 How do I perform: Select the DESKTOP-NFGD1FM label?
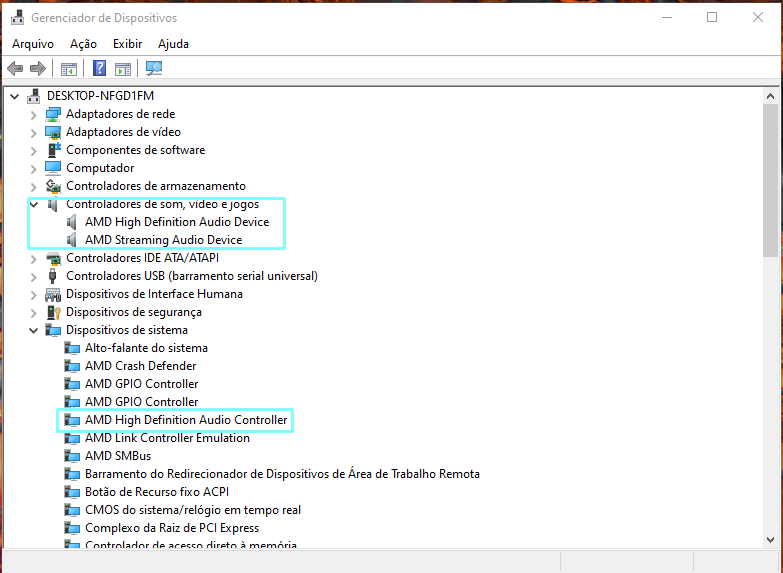[x=100, y=95]
